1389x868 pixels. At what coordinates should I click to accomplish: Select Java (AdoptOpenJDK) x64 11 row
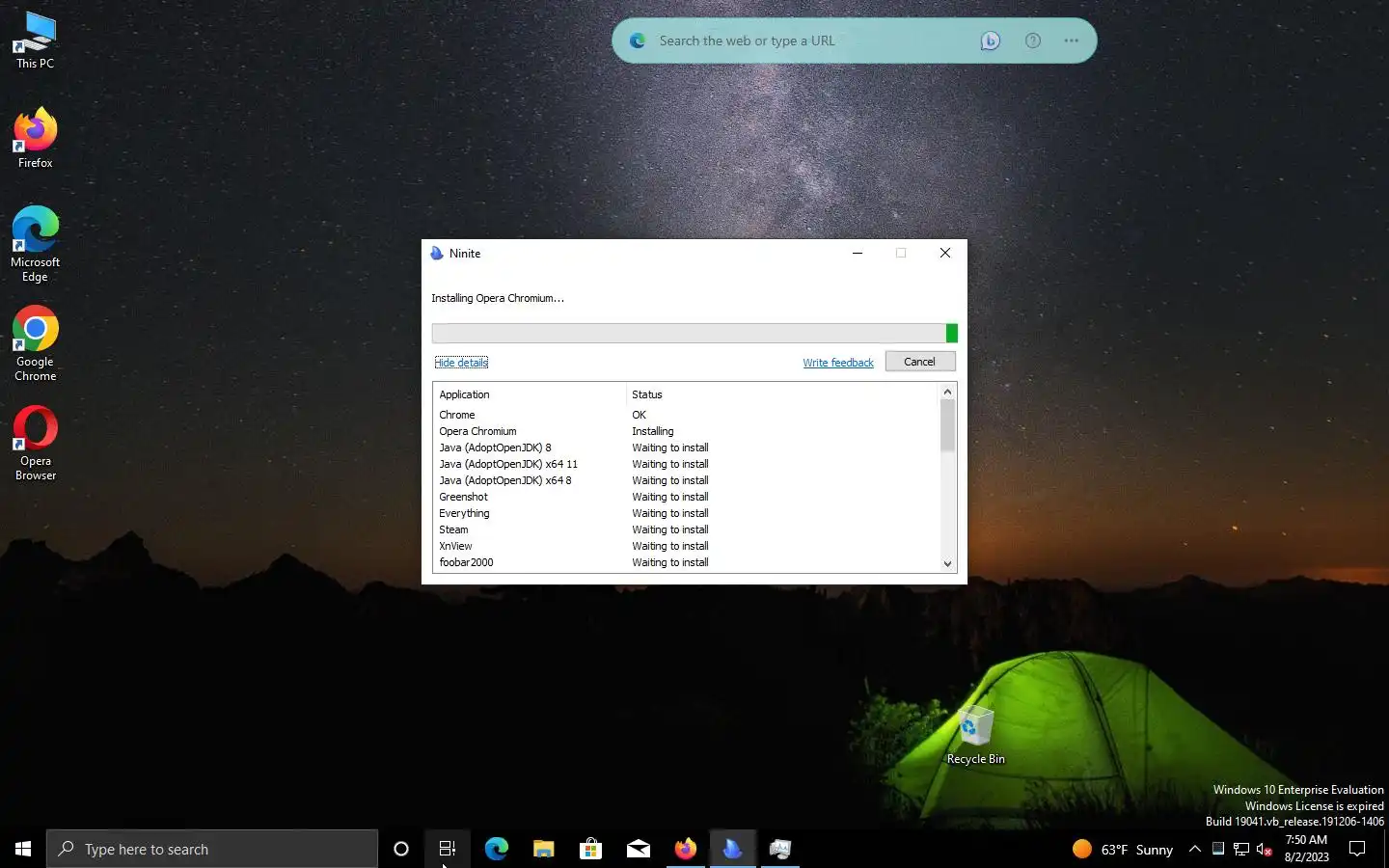click(x=686, y=464)
